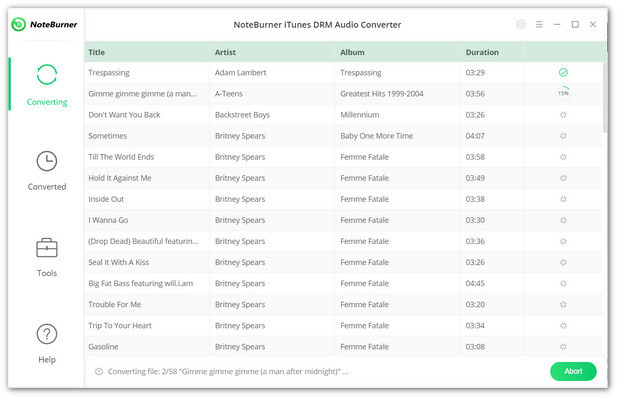Click the Title column header
This screenshot has width=617, height=397.
pyautogui.click(x=147, y=52)
